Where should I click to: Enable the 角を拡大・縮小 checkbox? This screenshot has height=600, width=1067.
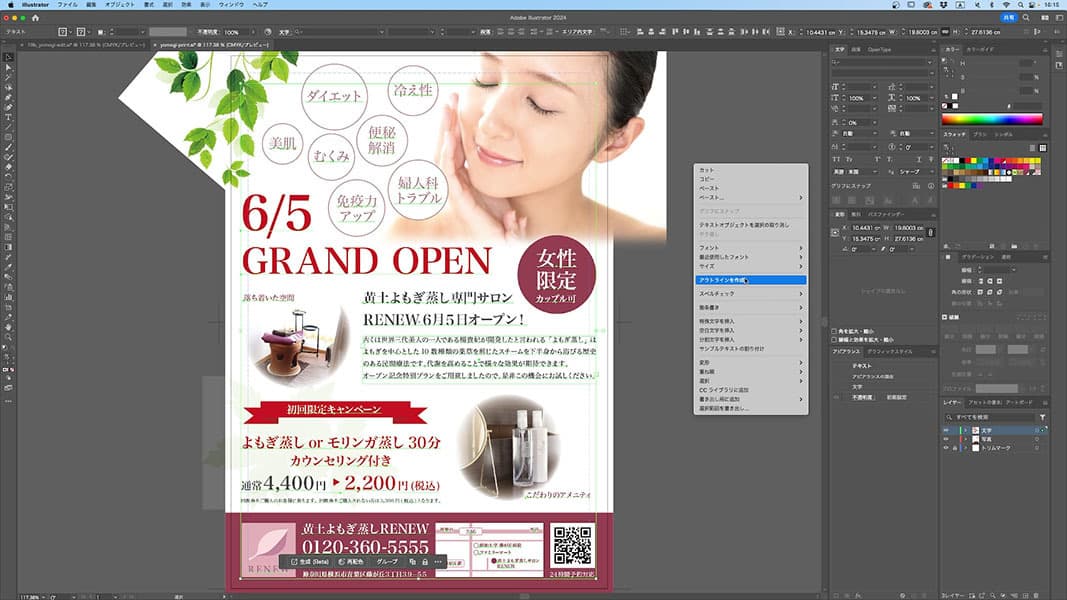click(x=835, y=331)
